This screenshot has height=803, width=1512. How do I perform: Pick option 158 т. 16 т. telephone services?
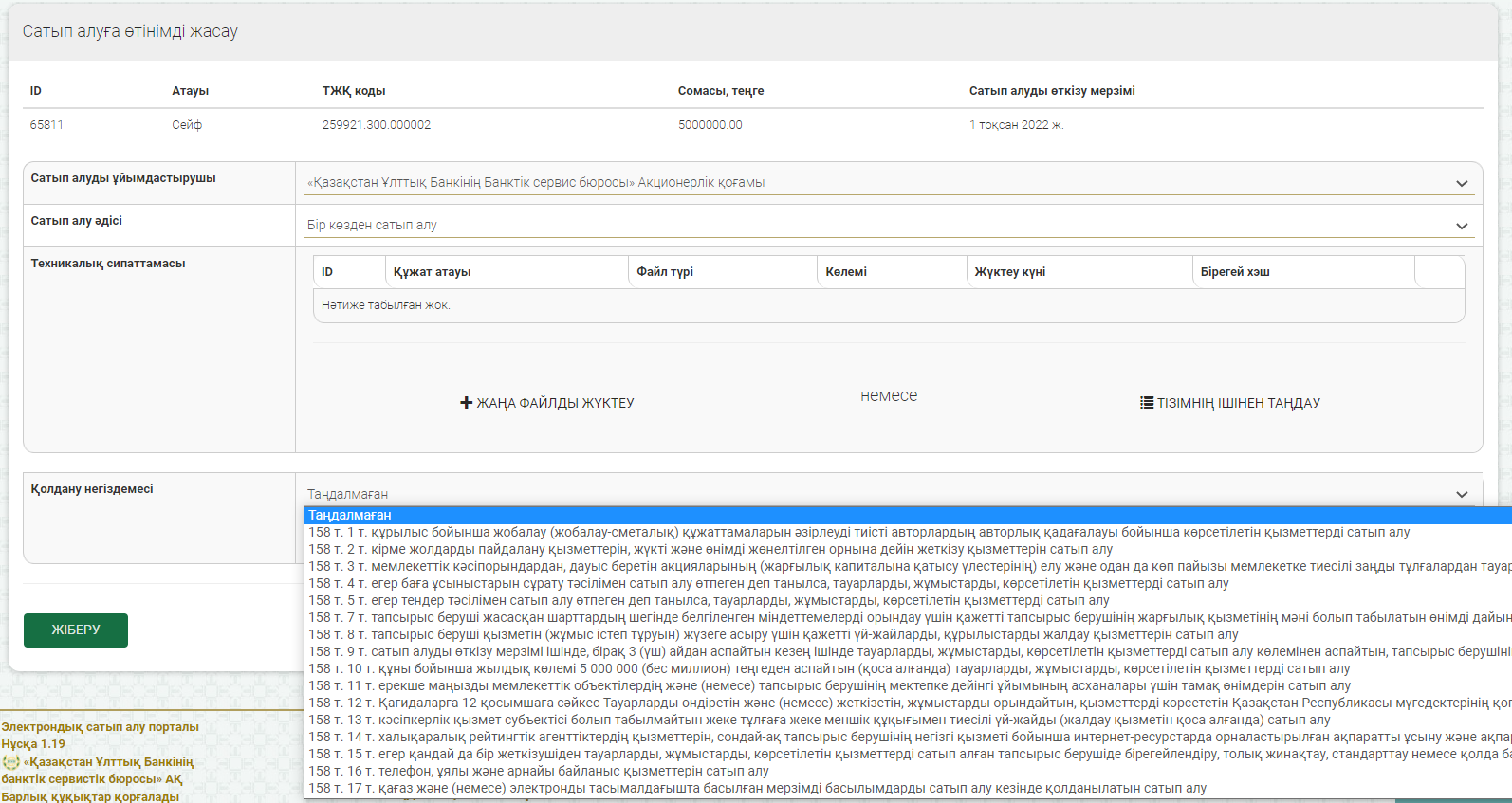point(538,771)
